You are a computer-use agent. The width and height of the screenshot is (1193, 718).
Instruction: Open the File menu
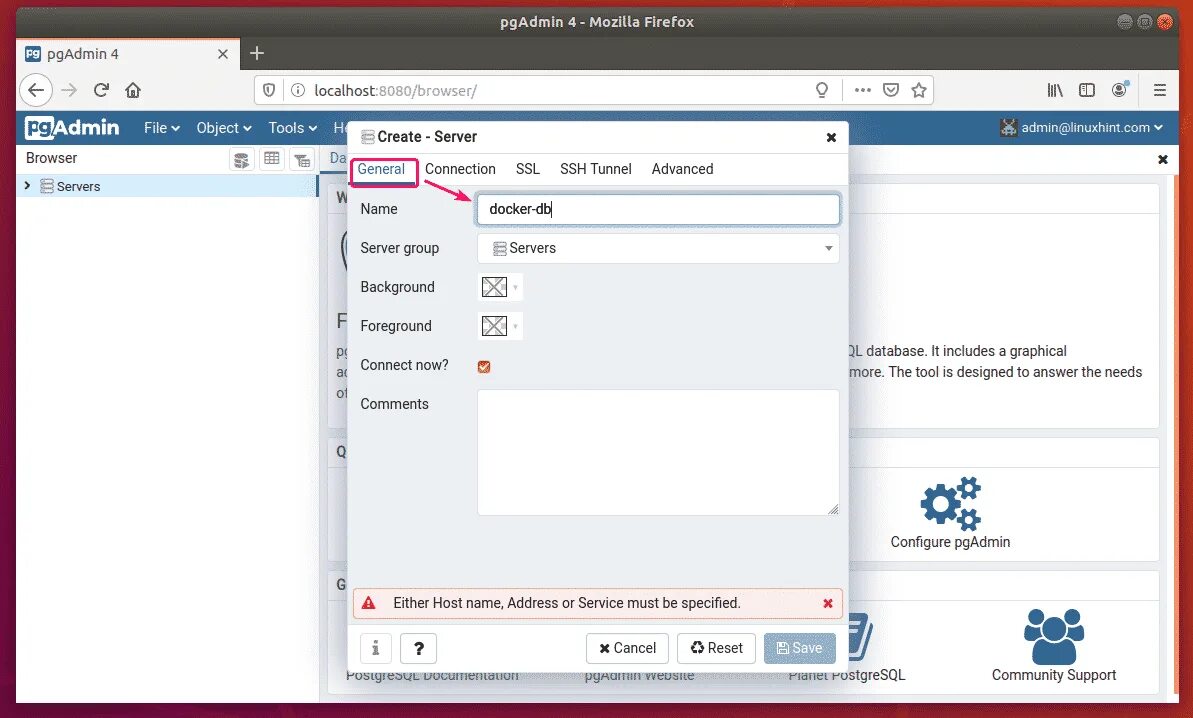pos(161,128)
